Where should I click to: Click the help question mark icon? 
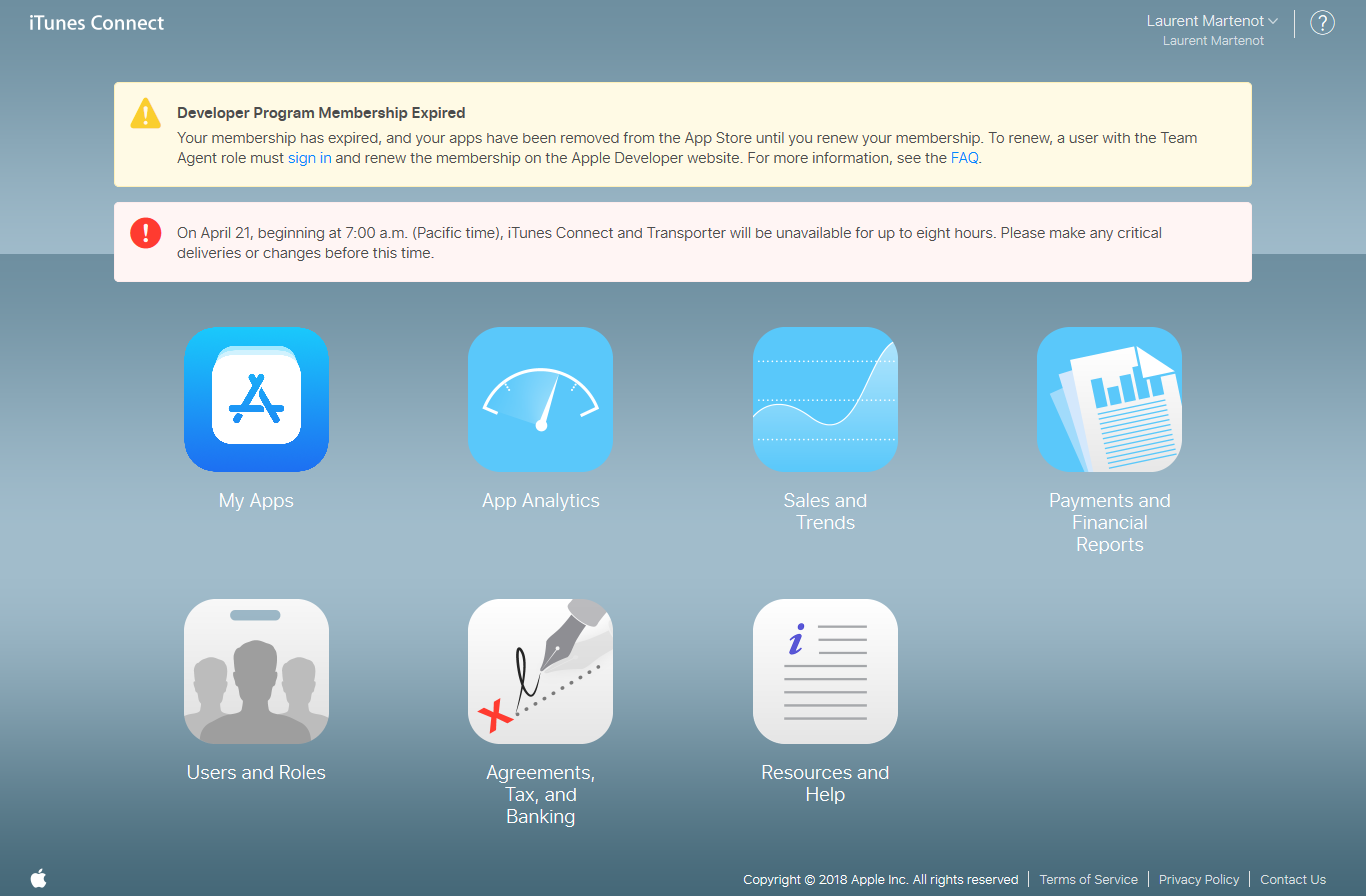(1322, 23)
